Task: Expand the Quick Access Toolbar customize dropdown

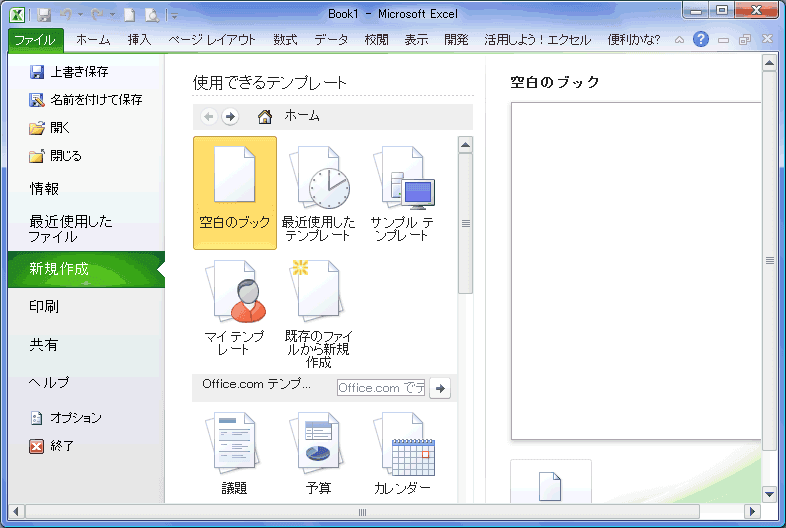Action: click(174, 16)
